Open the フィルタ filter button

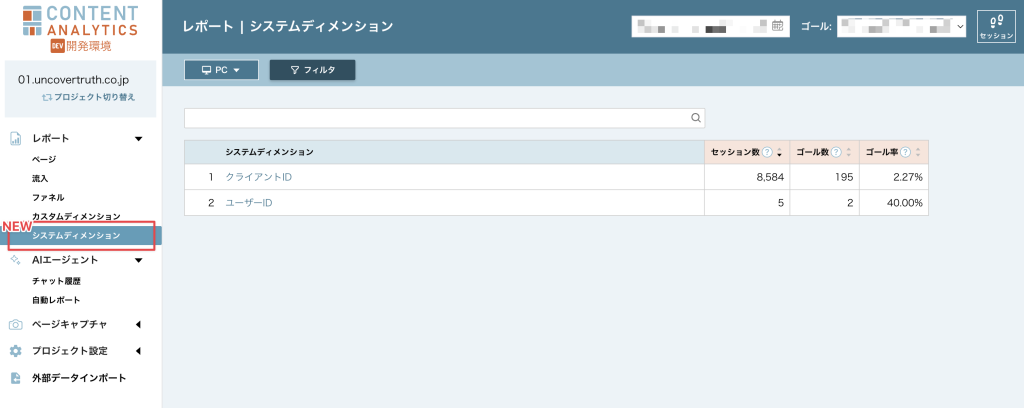[x=312, y=70]
